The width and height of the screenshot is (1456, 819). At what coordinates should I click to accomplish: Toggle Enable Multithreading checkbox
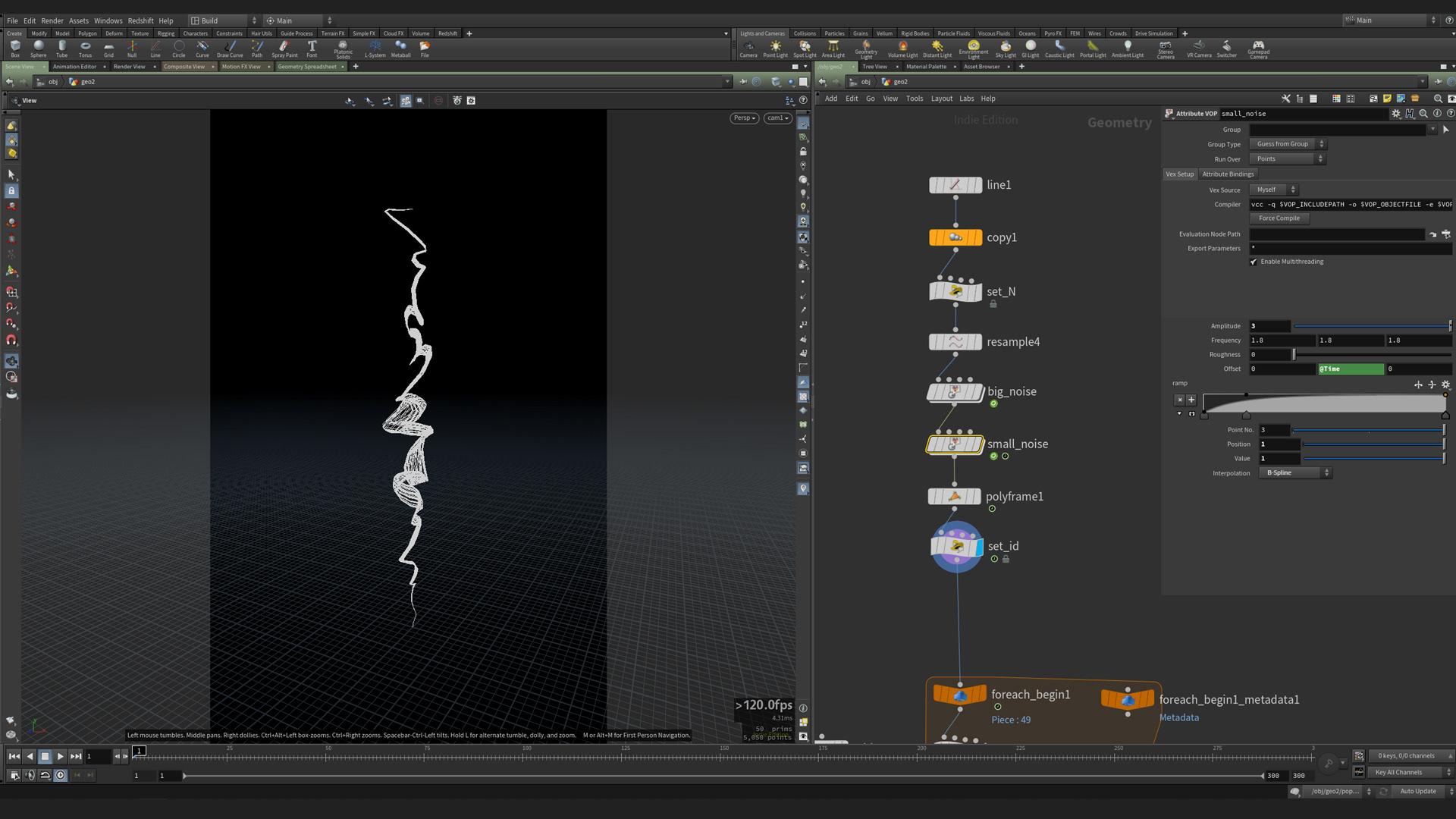pos(1254,262)
